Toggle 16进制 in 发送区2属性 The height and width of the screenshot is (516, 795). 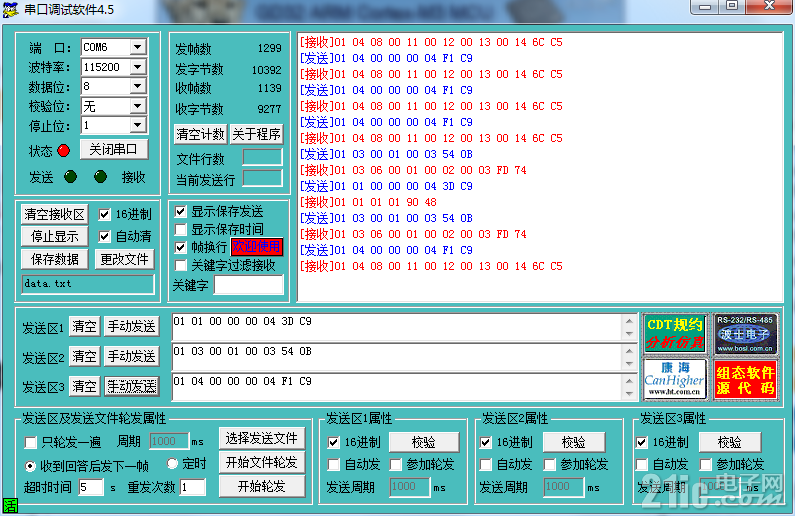(486, 443)
